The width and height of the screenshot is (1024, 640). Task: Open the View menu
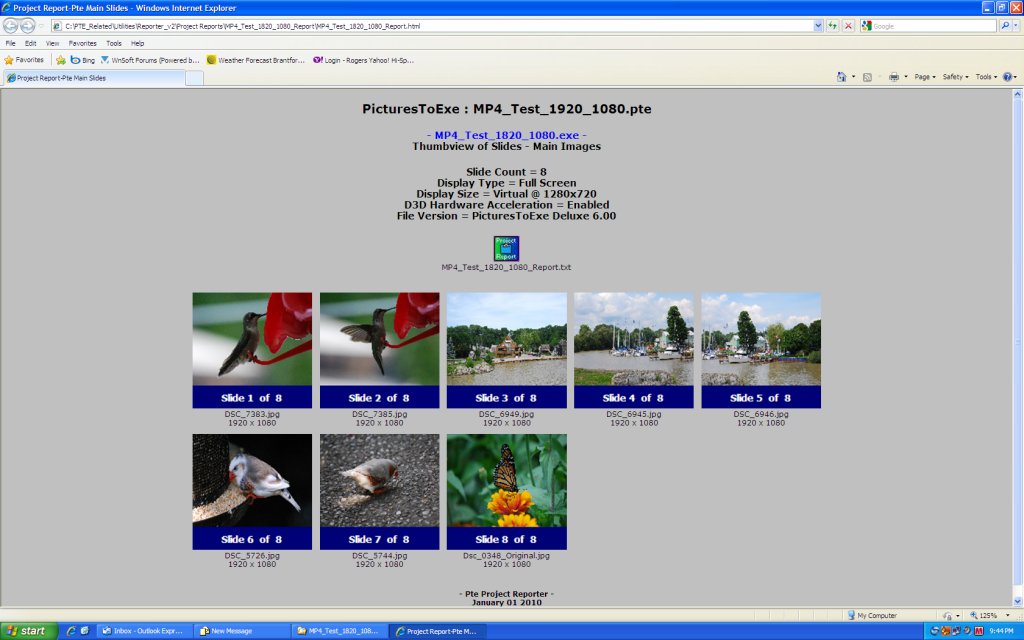point(52,43)
